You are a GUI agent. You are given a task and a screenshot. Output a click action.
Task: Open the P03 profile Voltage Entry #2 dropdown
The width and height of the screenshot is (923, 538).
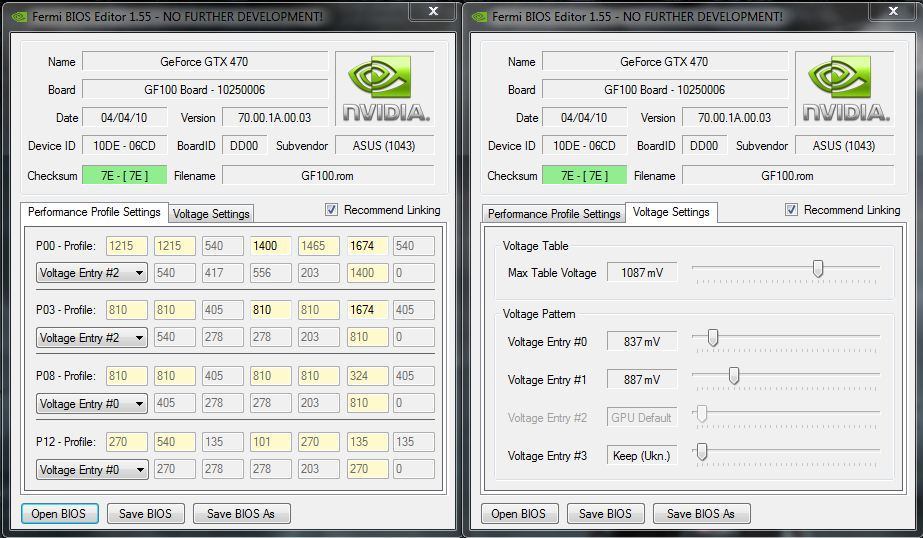pos(92,337)
